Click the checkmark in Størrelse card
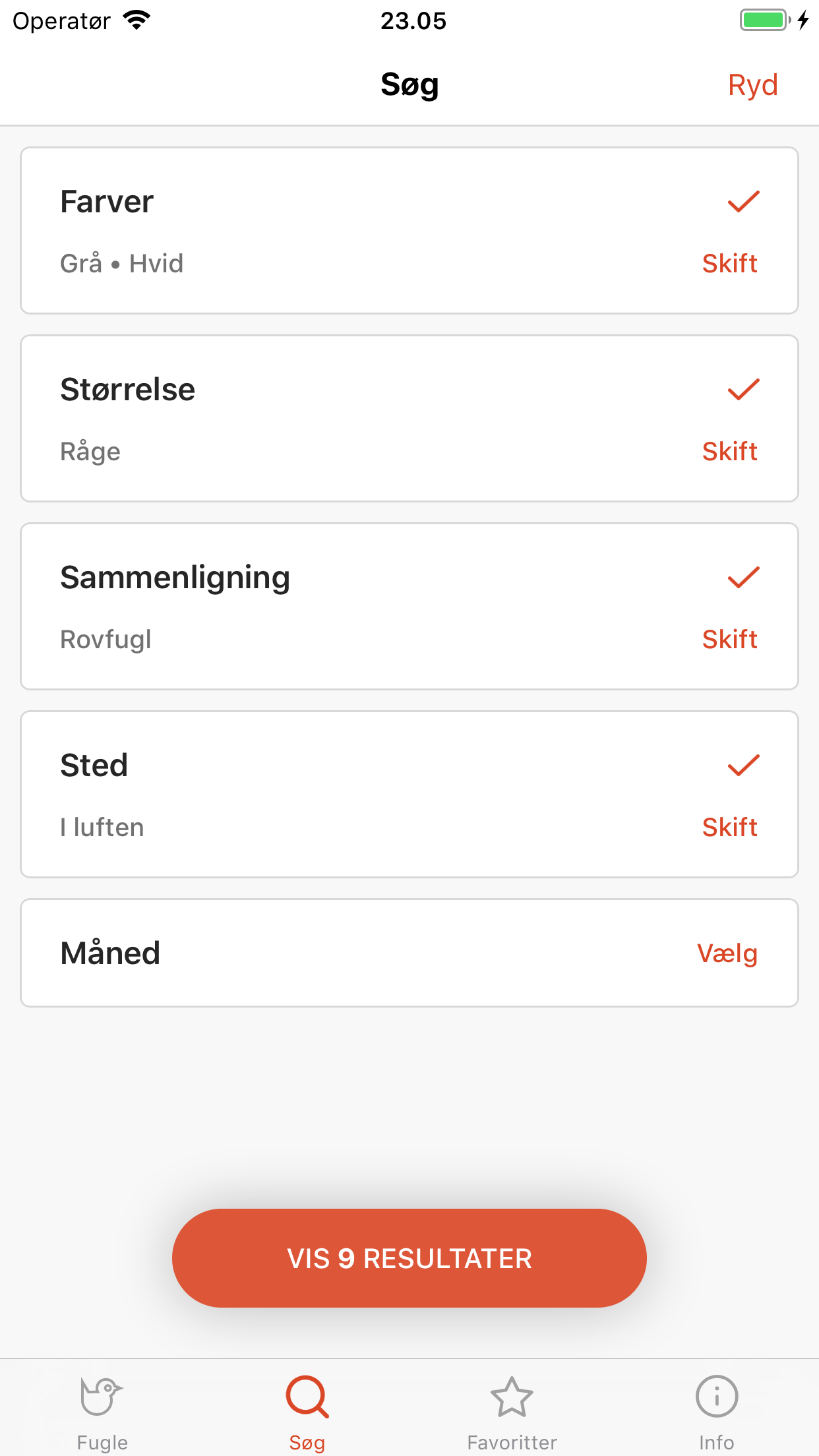Viewport: 819px width, 1456px height. 743,389
